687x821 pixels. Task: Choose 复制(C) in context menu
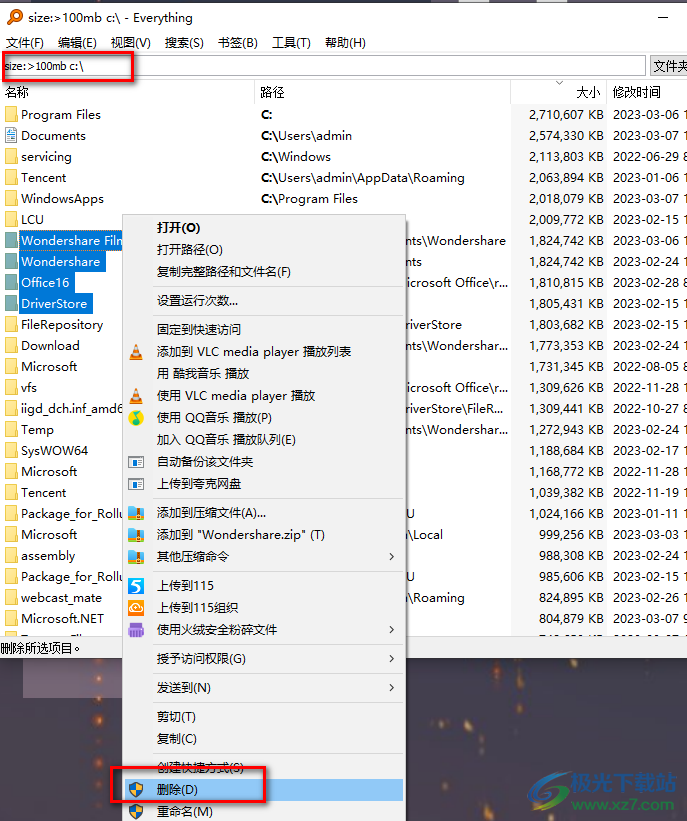[264, 738]
